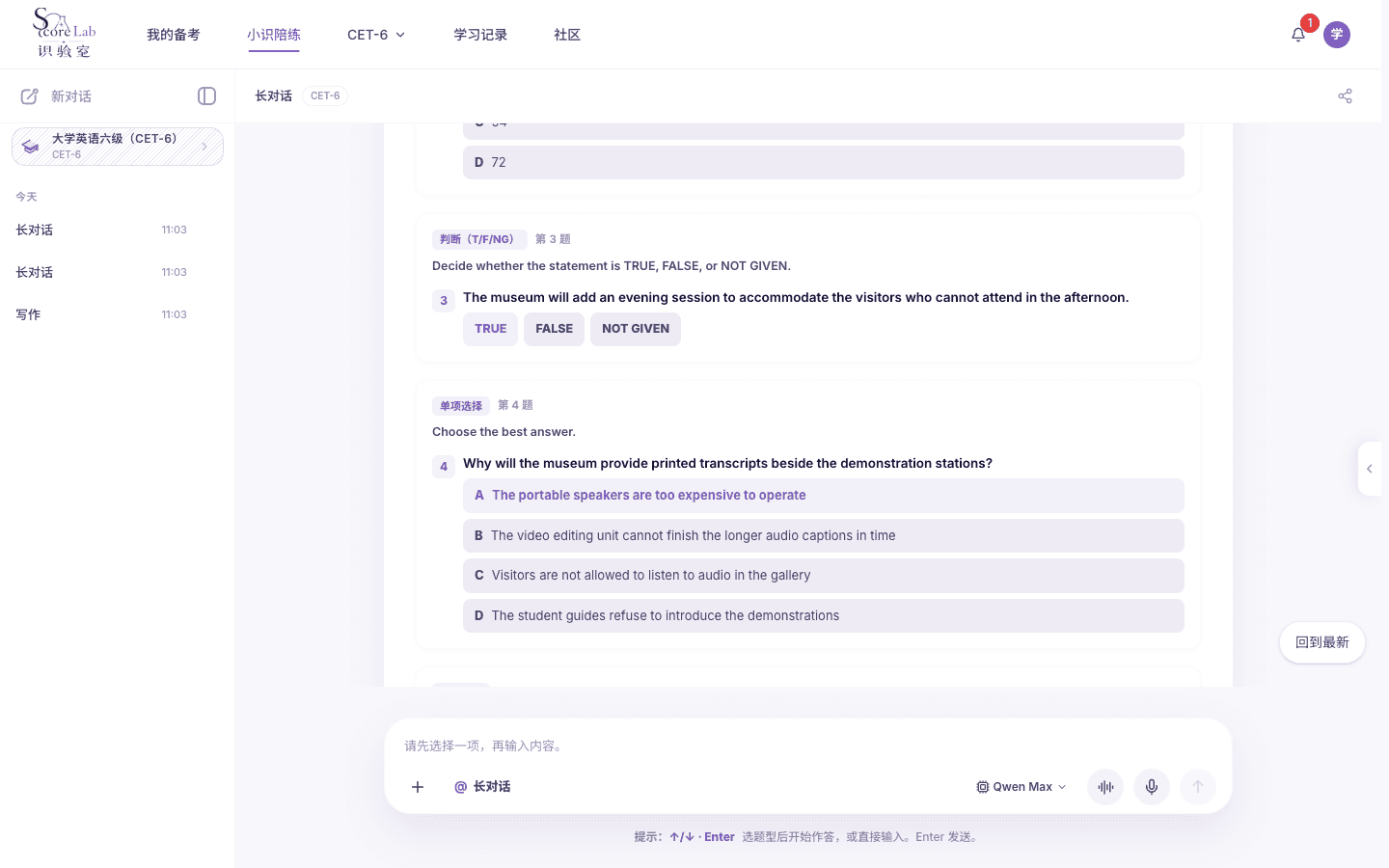Select FALSE for question 3
Image resolution: width=1389 pixels, height=868 pixels.
[554, 329]
